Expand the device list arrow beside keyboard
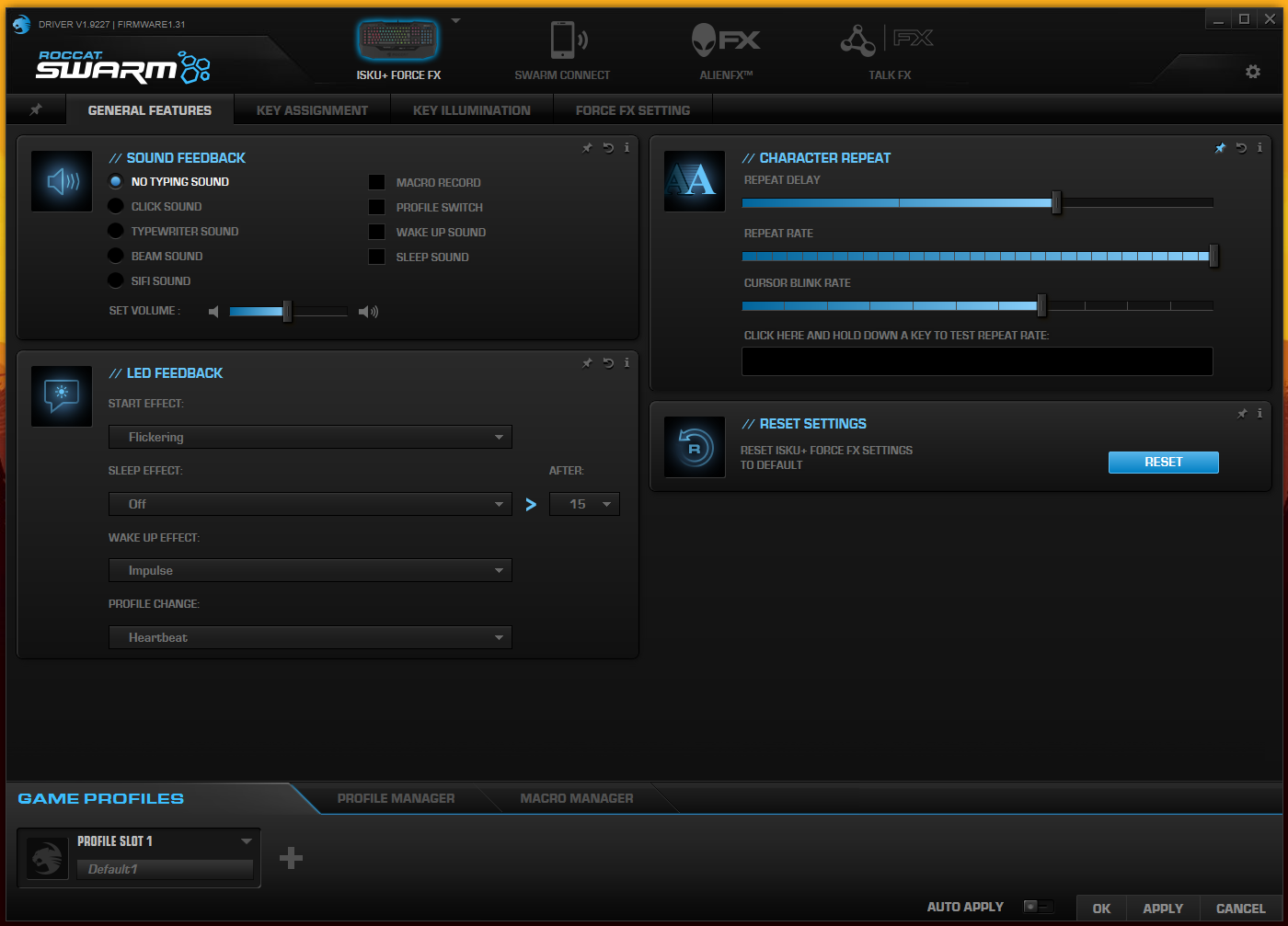The width and height of the screenshot is (1288, 926). pyautogui.click(x=455, y=20)
